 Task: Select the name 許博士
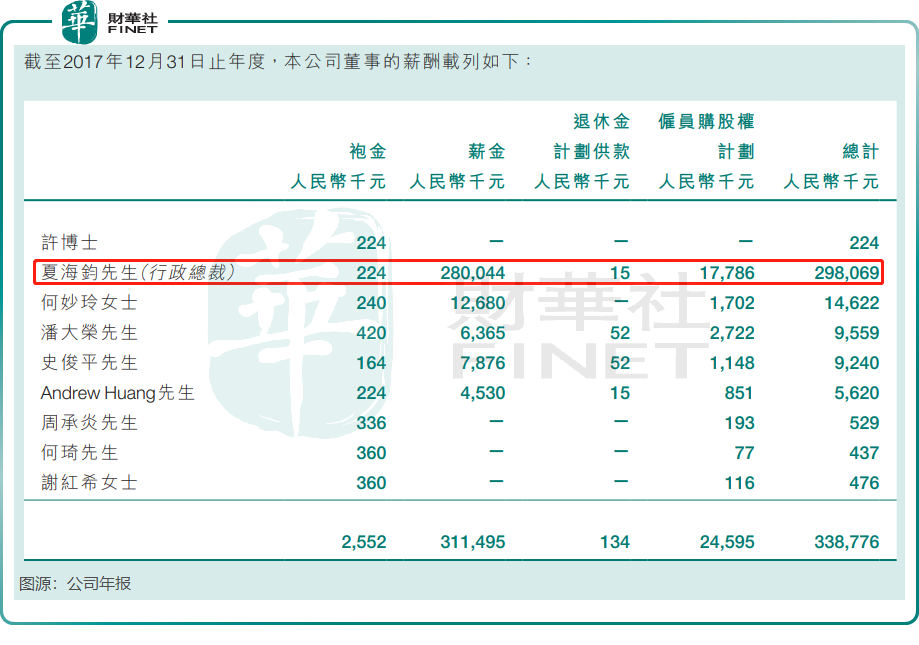coord(69,243)
